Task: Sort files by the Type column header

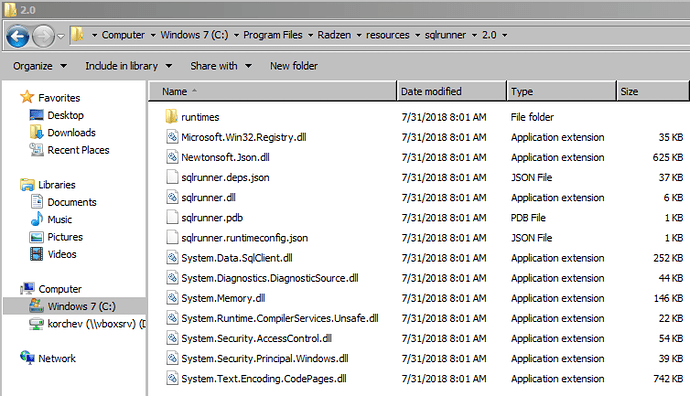Action: (x=562, y=91)
